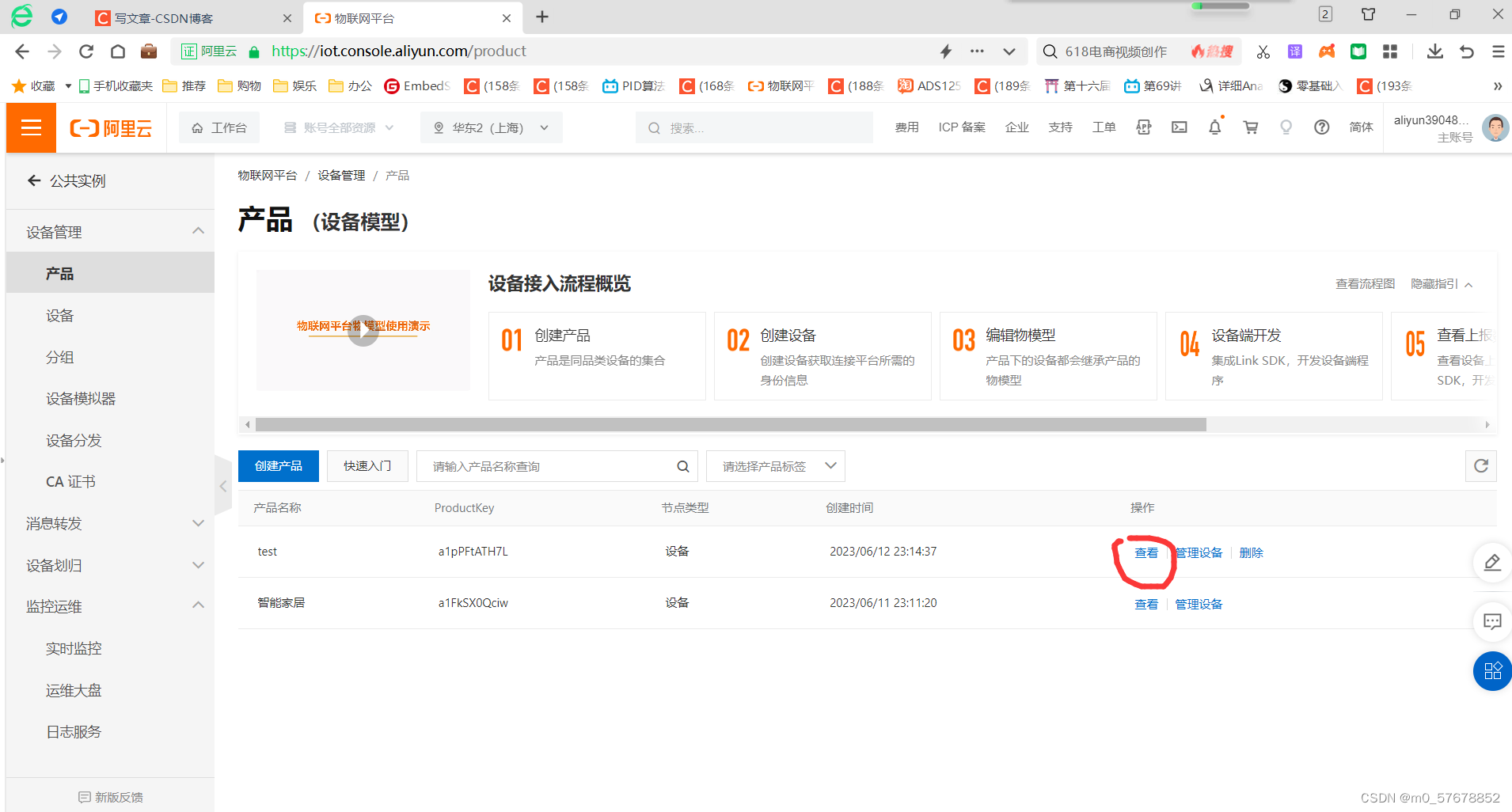Play the IoT platform demo video
This screenshot has width=1512, height=812.
363,331
